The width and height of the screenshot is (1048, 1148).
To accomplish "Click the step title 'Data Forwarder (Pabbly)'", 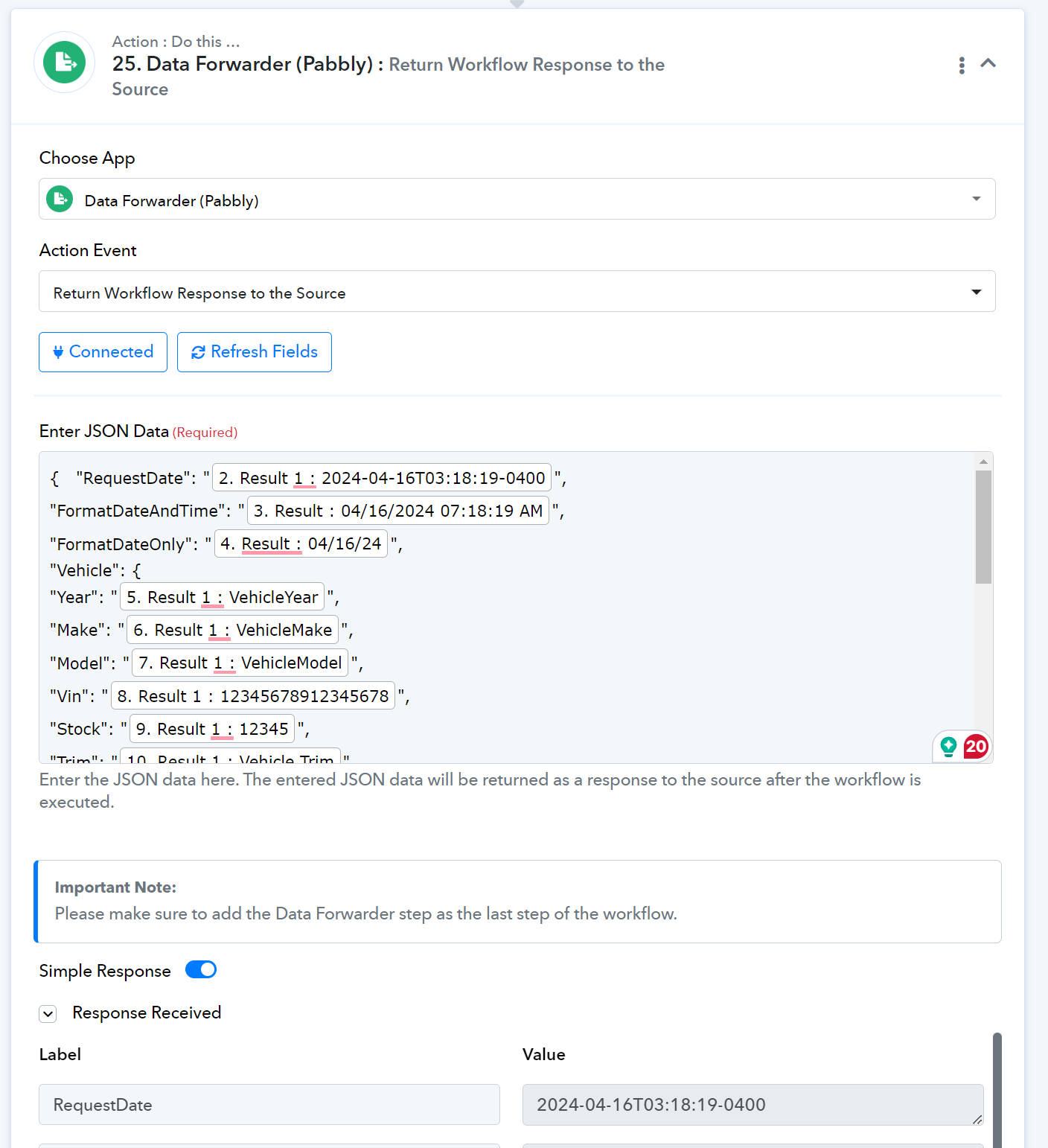I will (x=260, y=64).
